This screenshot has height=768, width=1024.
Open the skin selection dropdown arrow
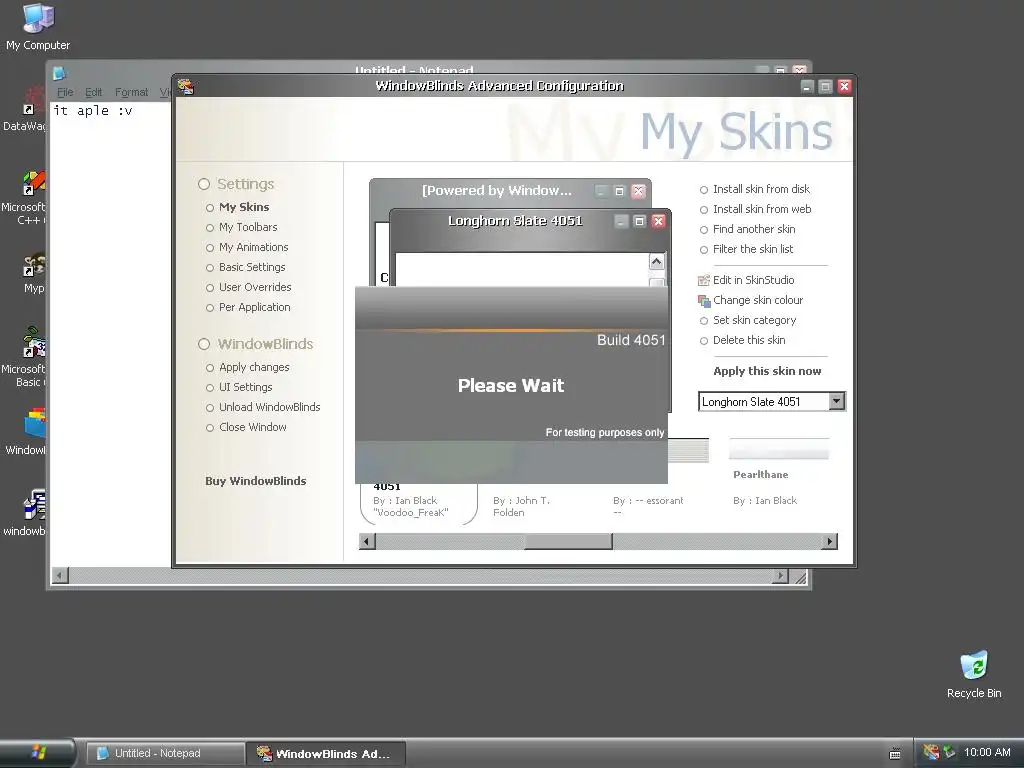837,401
